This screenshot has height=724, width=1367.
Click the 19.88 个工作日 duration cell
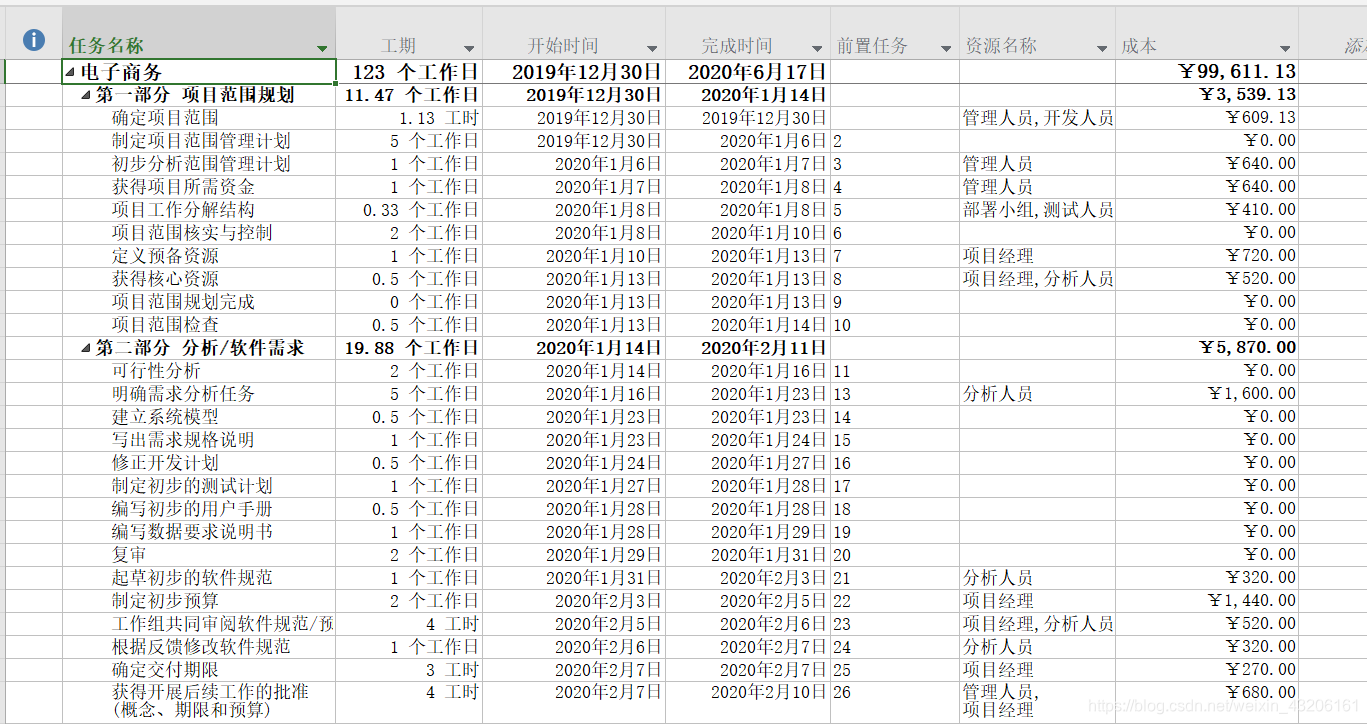tap(409, 348)
